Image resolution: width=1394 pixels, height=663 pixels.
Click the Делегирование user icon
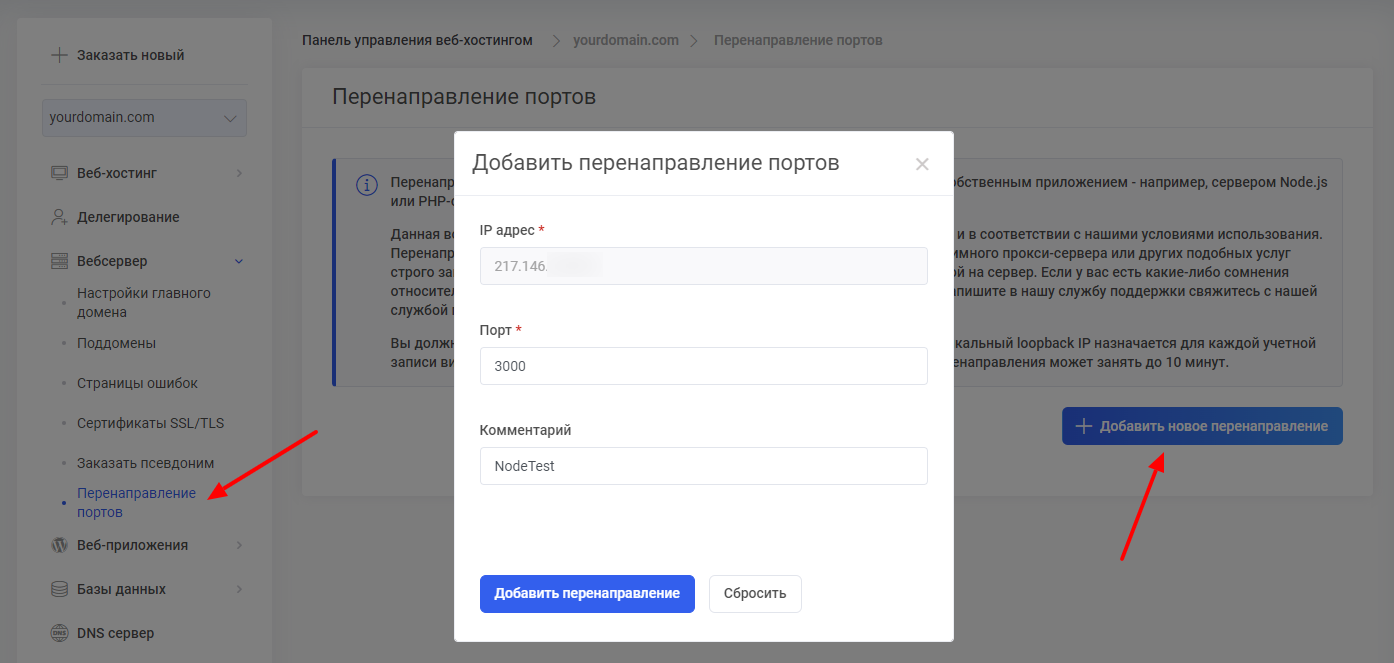[59, 217]
